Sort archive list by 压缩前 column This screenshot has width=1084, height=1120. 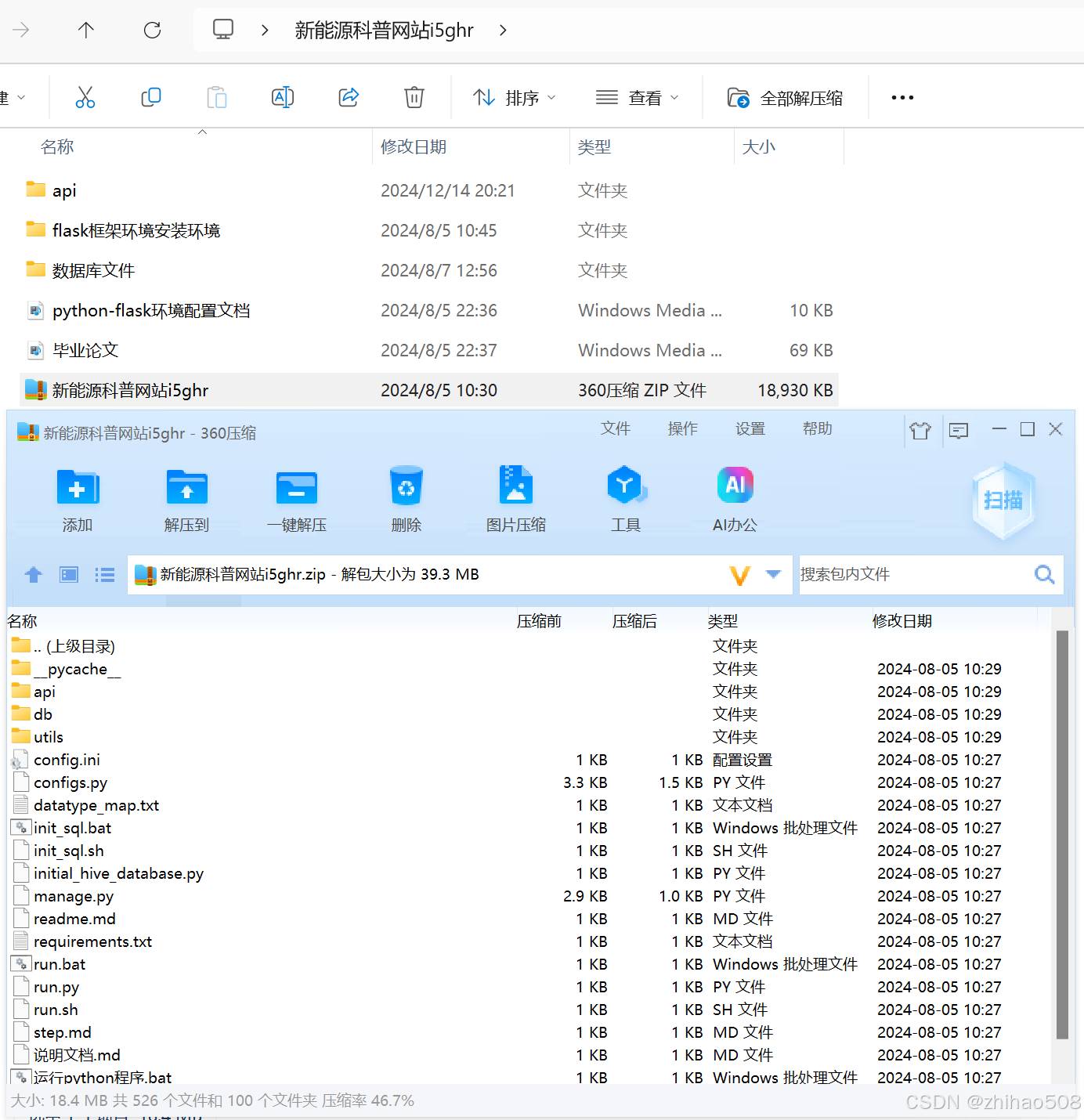pos(539,621)
